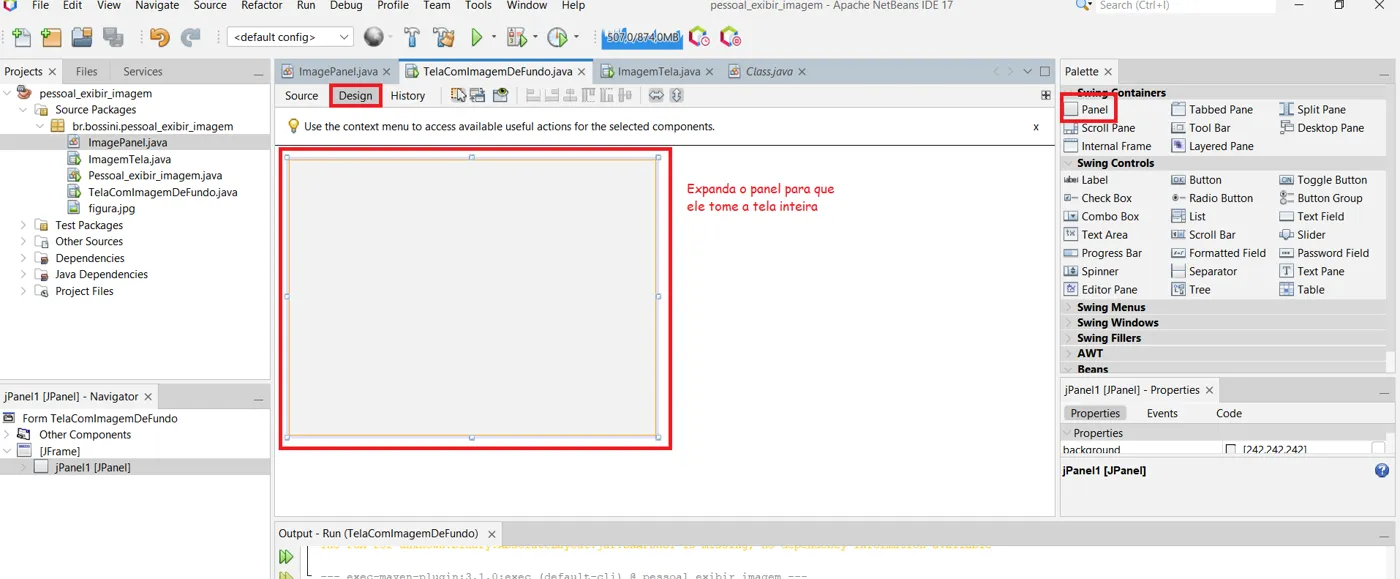Click the Undo arrow icon
1400x579 pixels.
point(159,38)
